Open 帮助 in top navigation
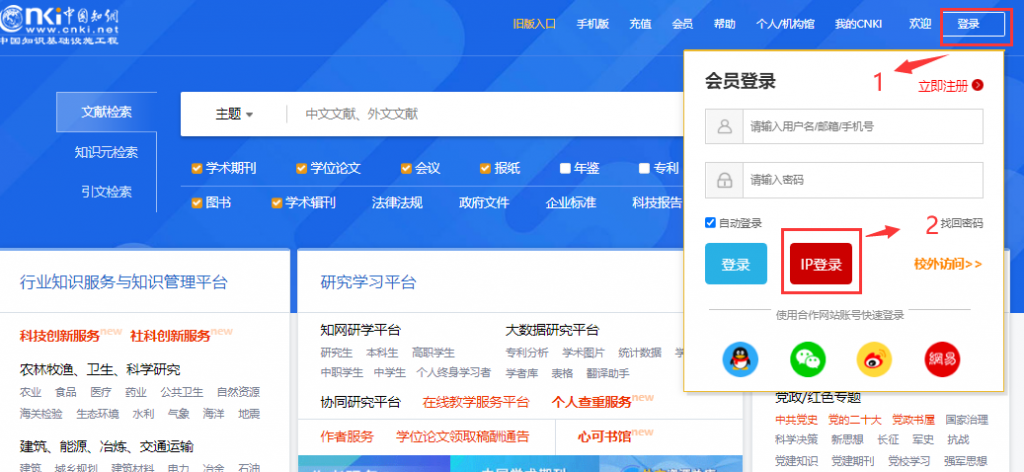The height and width of the screenshot is (472, 1024). coord(725,24)
